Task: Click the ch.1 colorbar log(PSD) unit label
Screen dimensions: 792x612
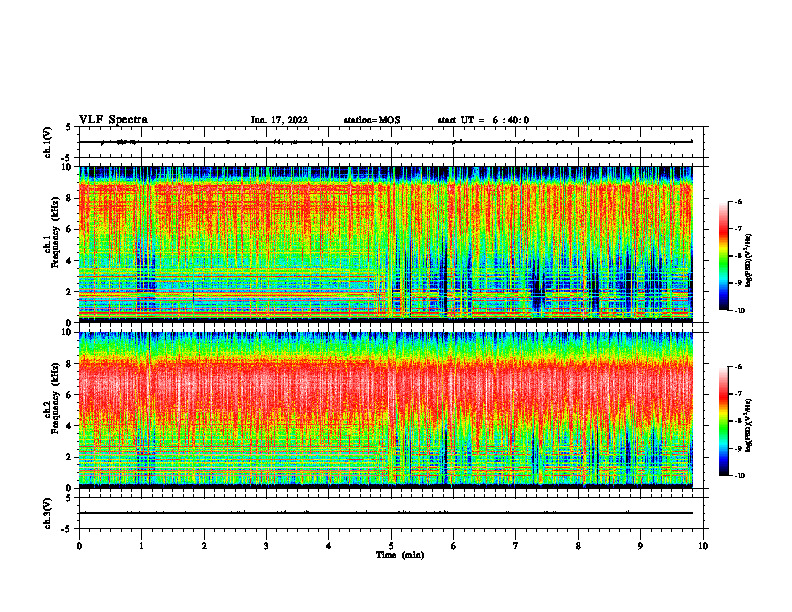Action: [x=748, y=261]
